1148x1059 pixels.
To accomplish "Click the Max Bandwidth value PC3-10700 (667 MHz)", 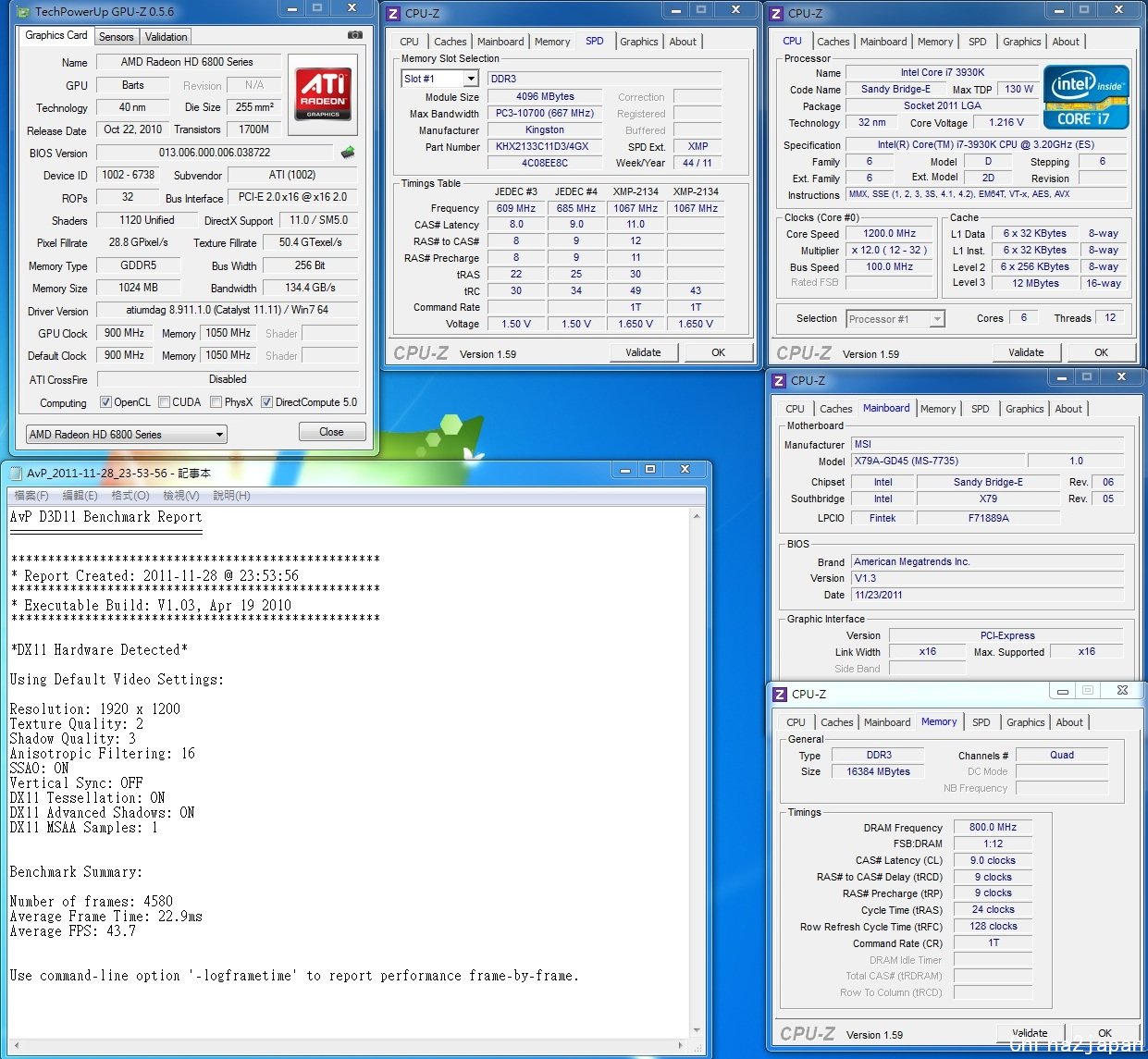I will [545, 114].
